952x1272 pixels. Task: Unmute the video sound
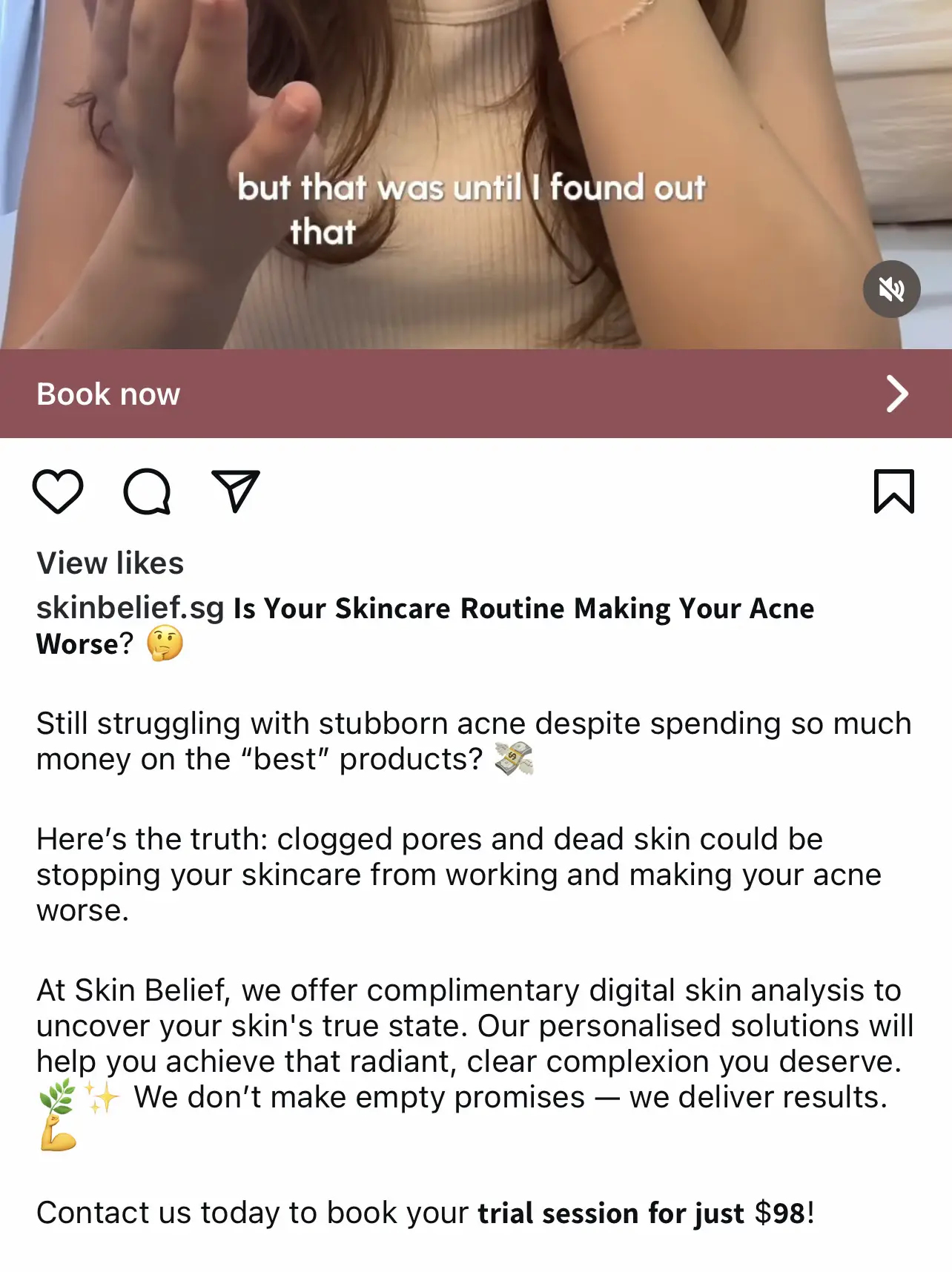coord(891,289)
